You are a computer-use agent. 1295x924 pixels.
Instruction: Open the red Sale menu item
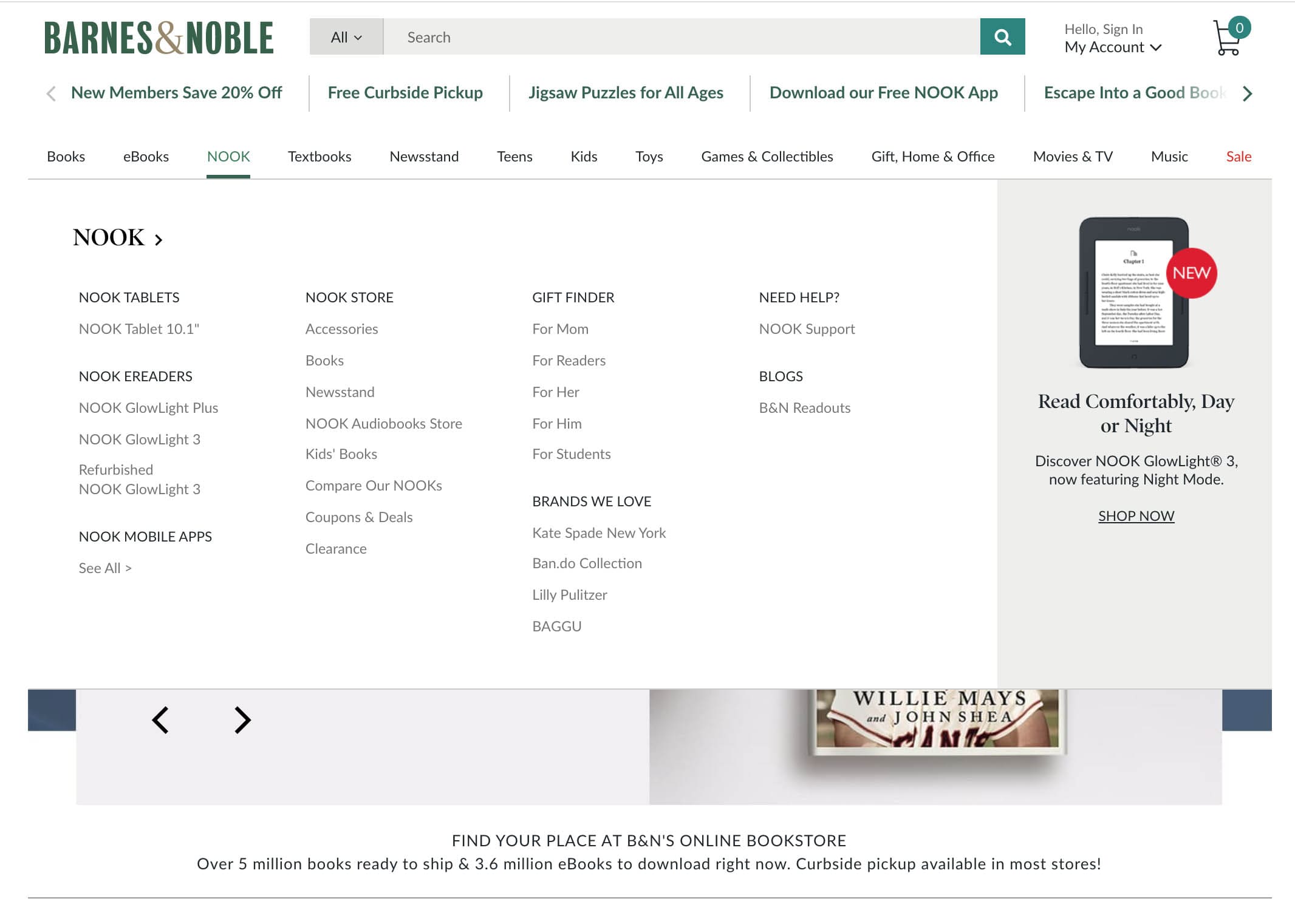point(1239,157)
